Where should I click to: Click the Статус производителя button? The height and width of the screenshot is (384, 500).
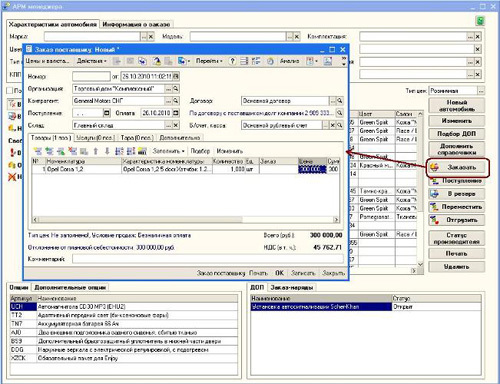pyautogui.click(x=456, y=238)
